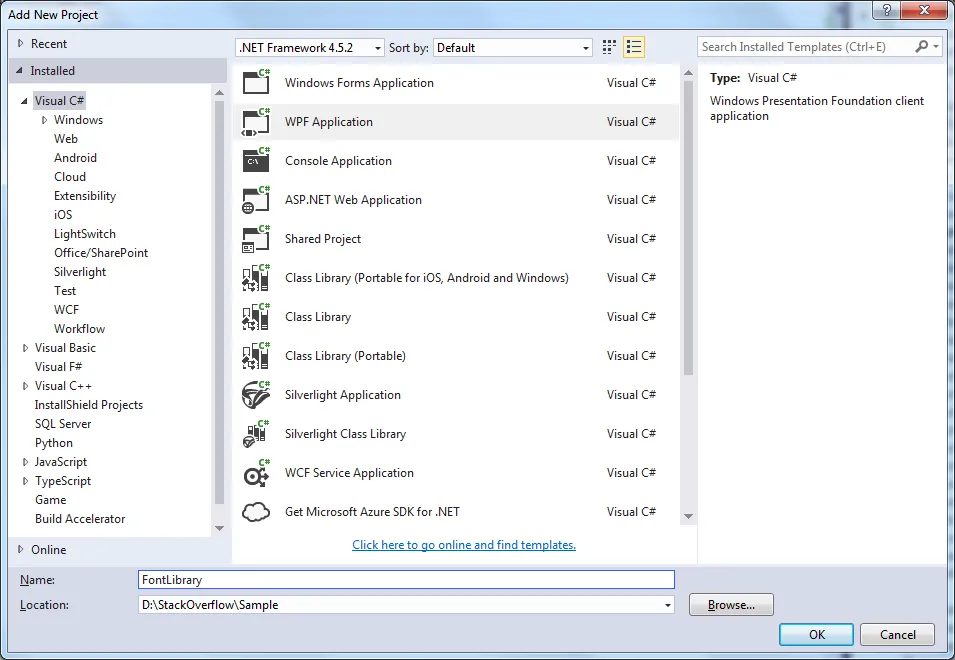Collapse the Visual C# tree node

click(x=24, y=101)
